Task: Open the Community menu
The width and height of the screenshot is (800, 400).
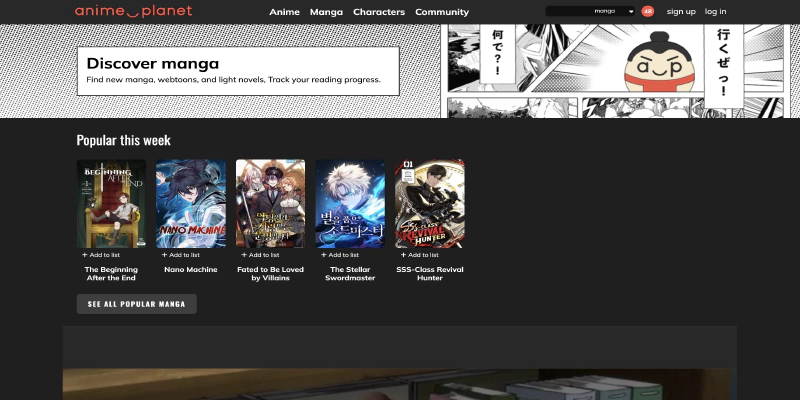Action: (441, 12)
